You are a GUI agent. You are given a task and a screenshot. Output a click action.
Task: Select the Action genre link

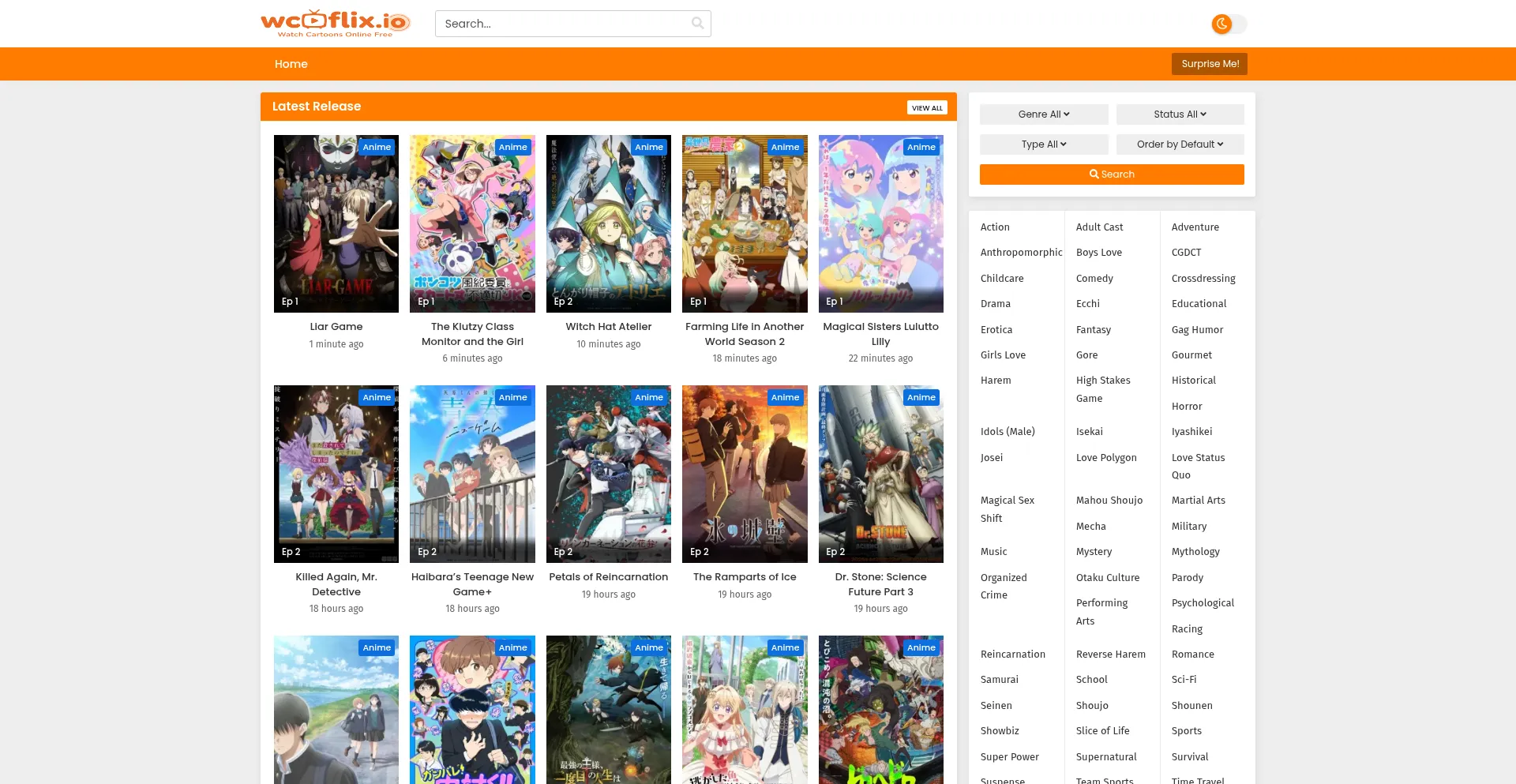995,227
